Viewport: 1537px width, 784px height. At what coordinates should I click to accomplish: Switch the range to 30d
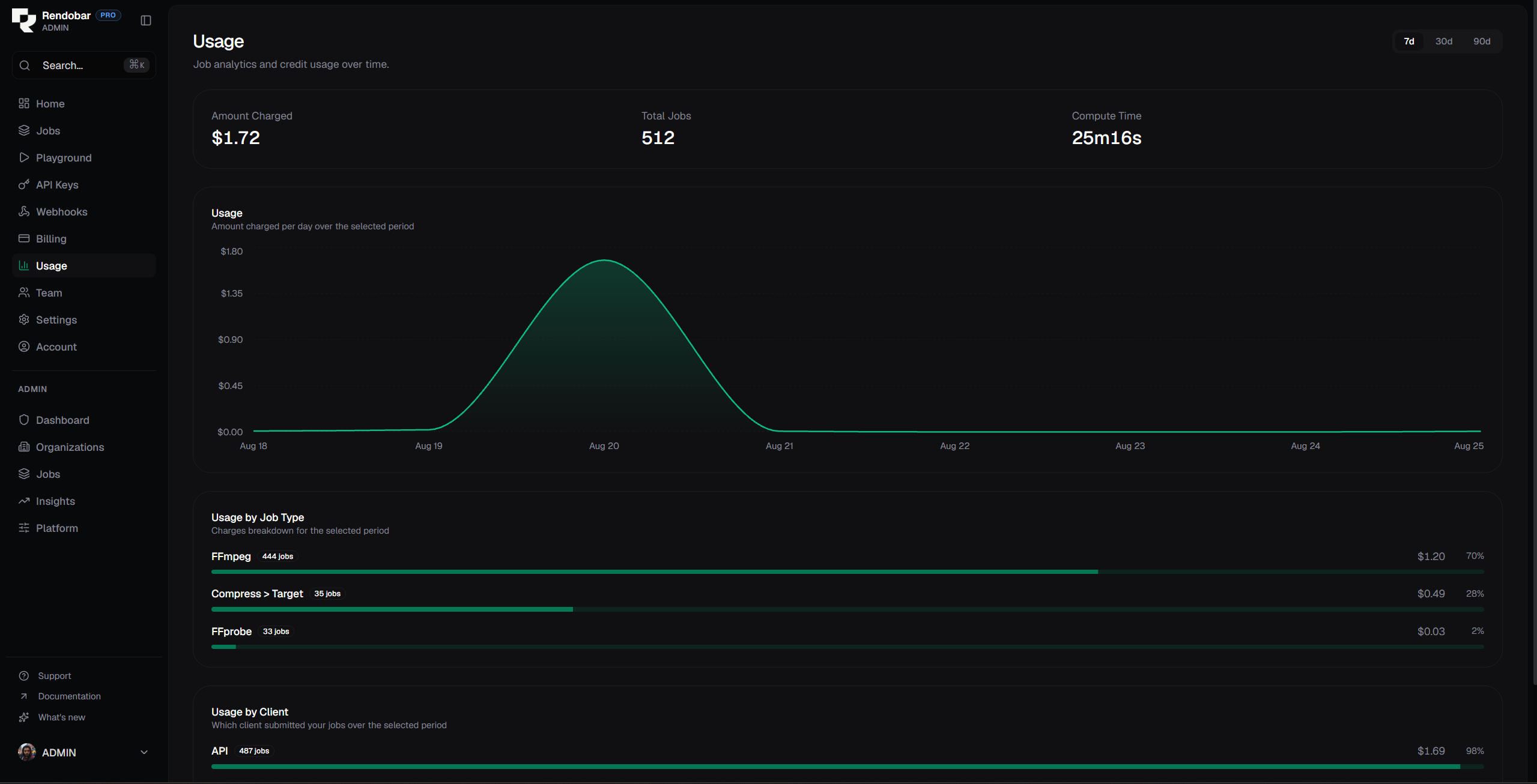click(1444, 41)
